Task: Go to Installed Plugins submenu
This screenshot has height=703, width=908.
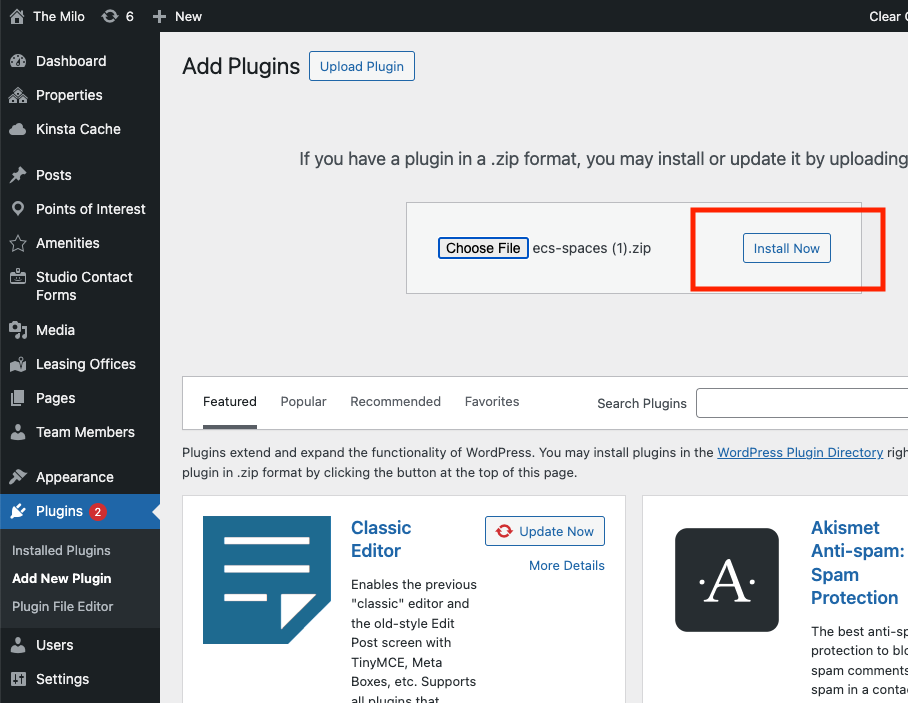Action: [61, 551]
